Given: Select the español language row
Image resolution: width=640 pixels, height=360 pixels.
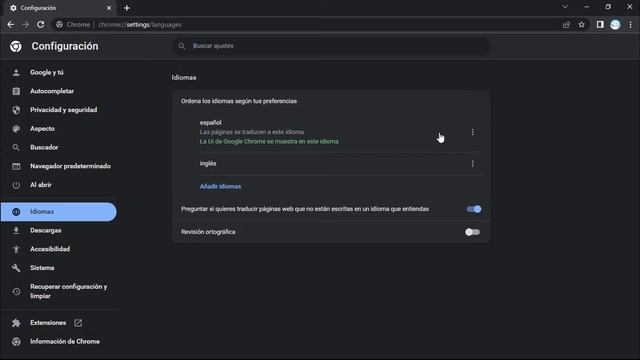Looking at the screenshot, I should [331, 132].
